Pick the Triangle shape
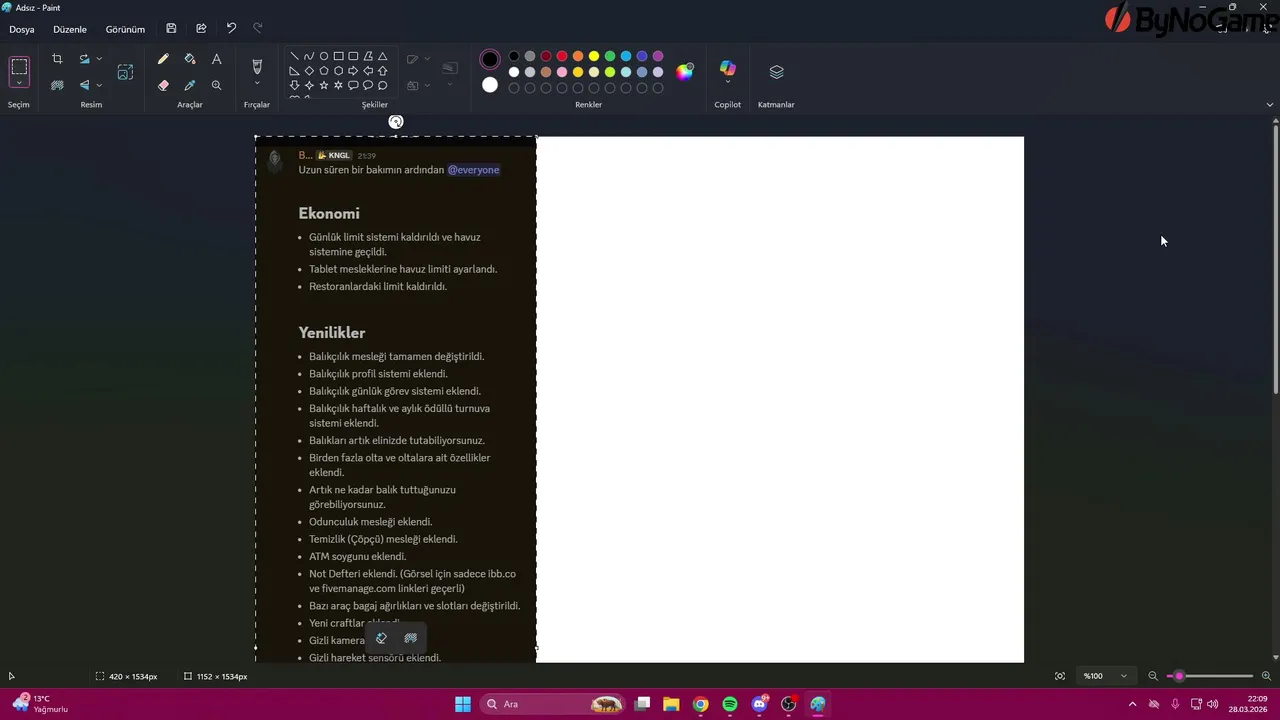 tap(382, 56)
